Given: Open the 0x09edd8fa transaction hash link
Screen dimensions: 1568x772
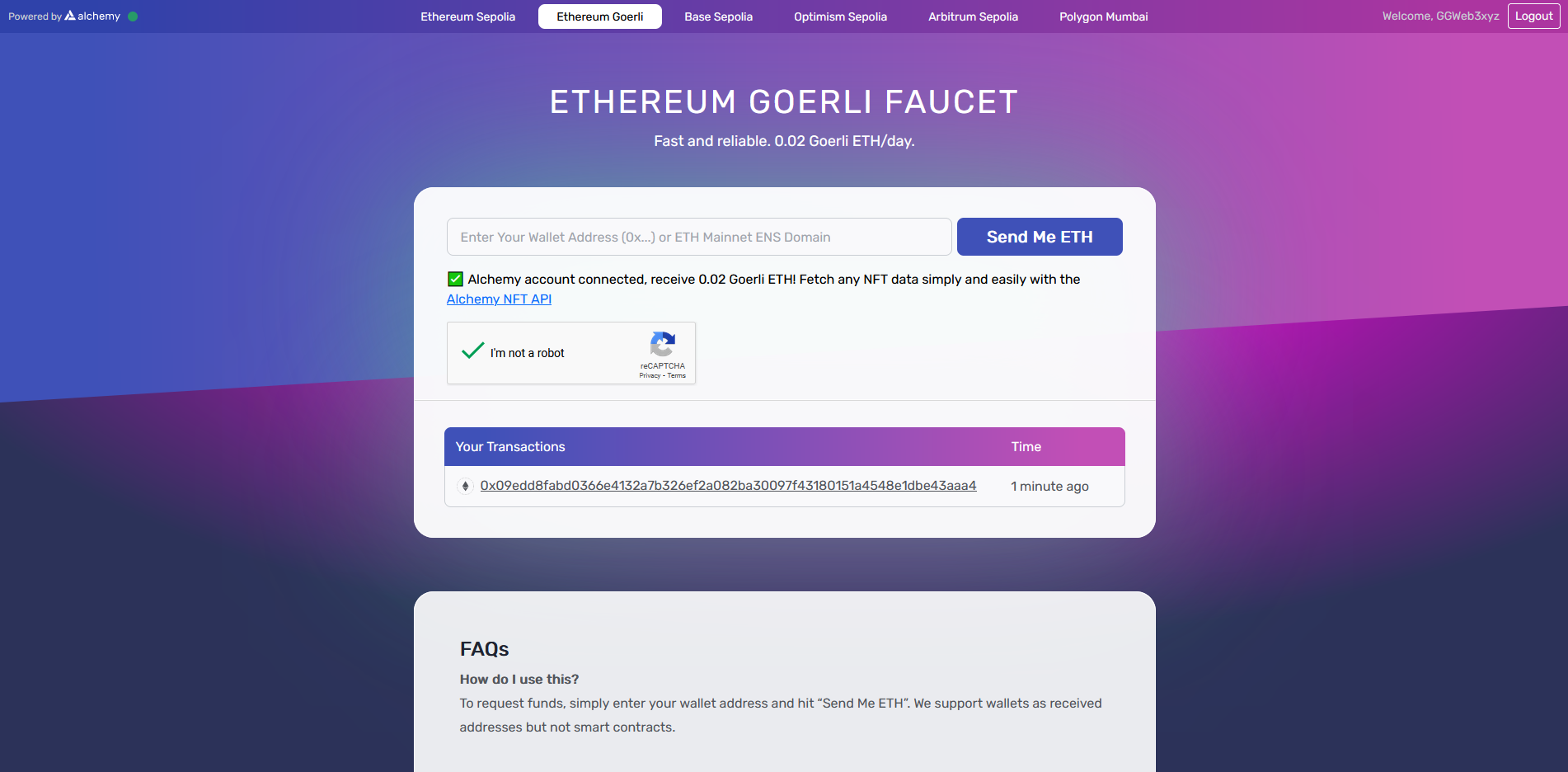Looking at the screenshot, I should [728, 486].
